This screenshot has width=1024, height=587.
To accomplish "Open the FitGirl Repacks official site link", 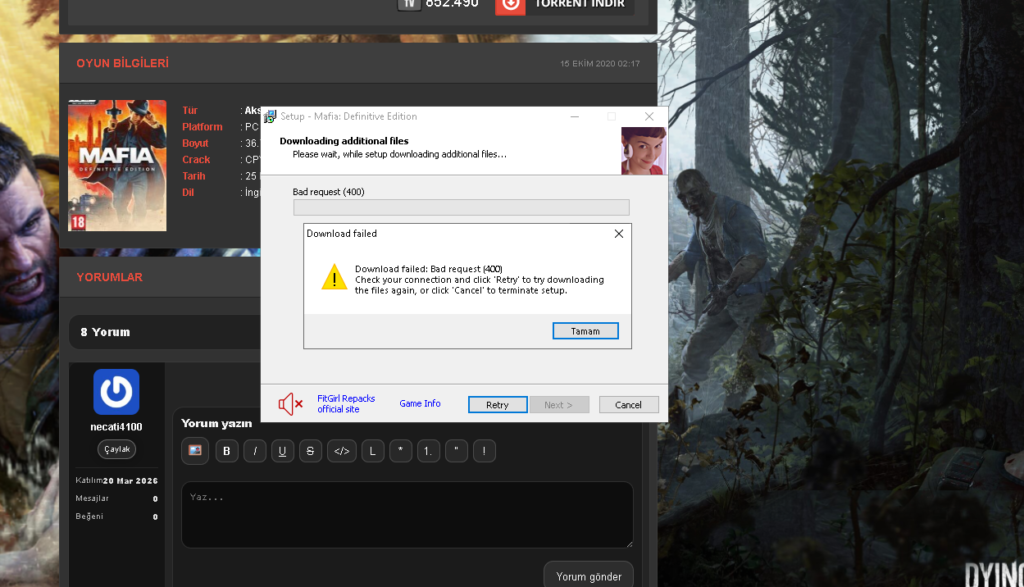I will pyautogui.click(x=345, y=404).
